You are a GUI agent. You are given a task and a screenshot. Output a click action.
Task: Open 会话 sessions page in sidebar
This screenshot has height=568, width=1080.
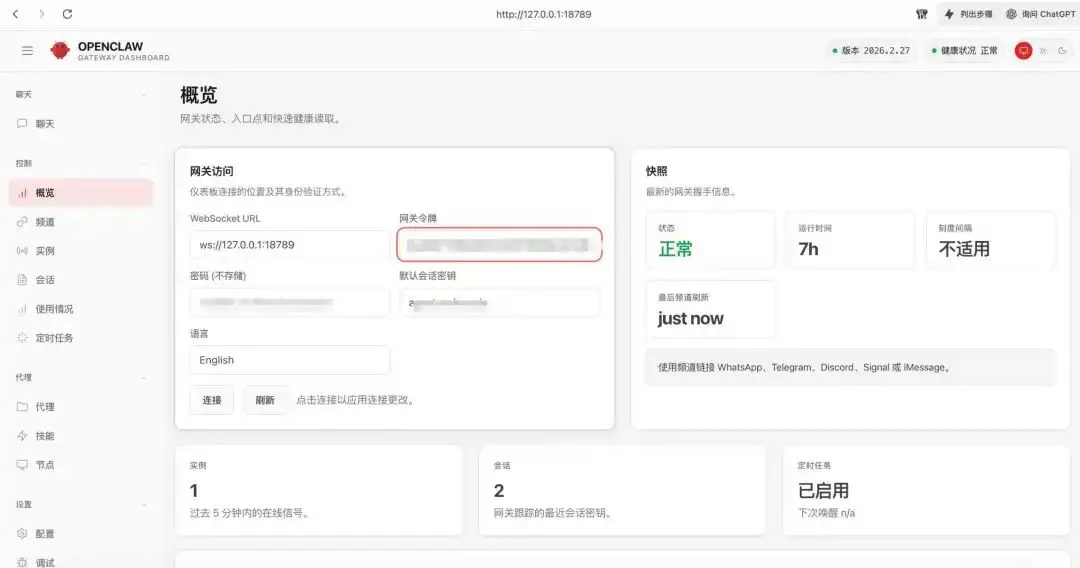81,280
